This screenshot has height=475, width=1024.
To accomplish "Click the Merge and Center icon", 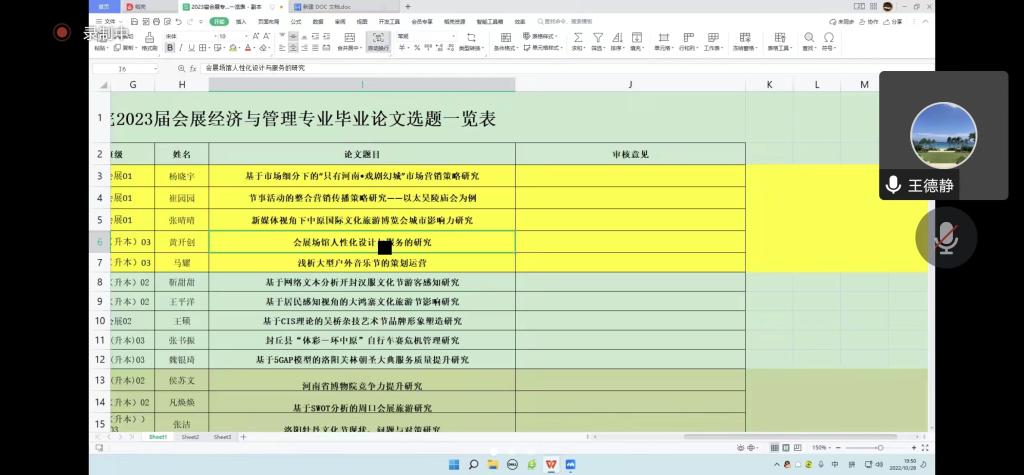I will pyautogui.click(x=347, y=38).
